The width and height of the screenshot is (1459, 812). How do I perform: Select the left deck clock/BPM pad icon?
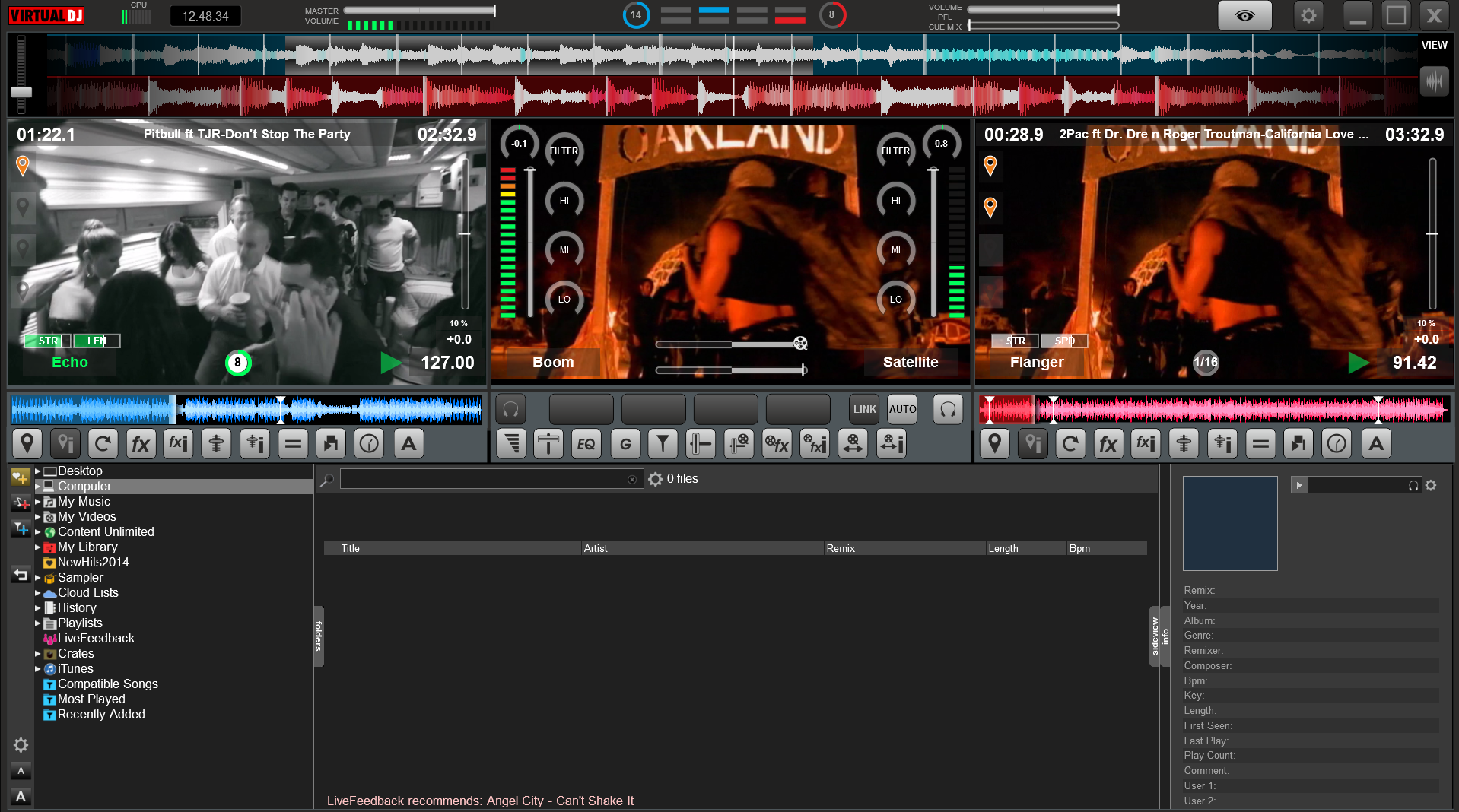click(x=370, y=443)
